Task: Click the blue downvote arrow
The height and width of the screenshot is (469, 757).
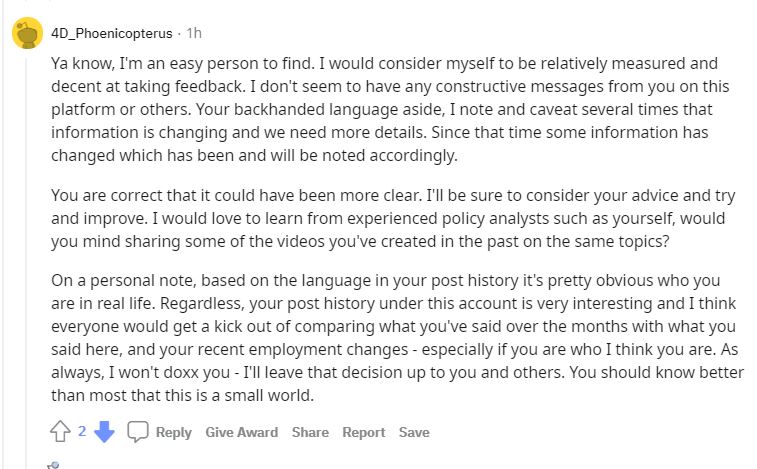Action: coord(105,432)
